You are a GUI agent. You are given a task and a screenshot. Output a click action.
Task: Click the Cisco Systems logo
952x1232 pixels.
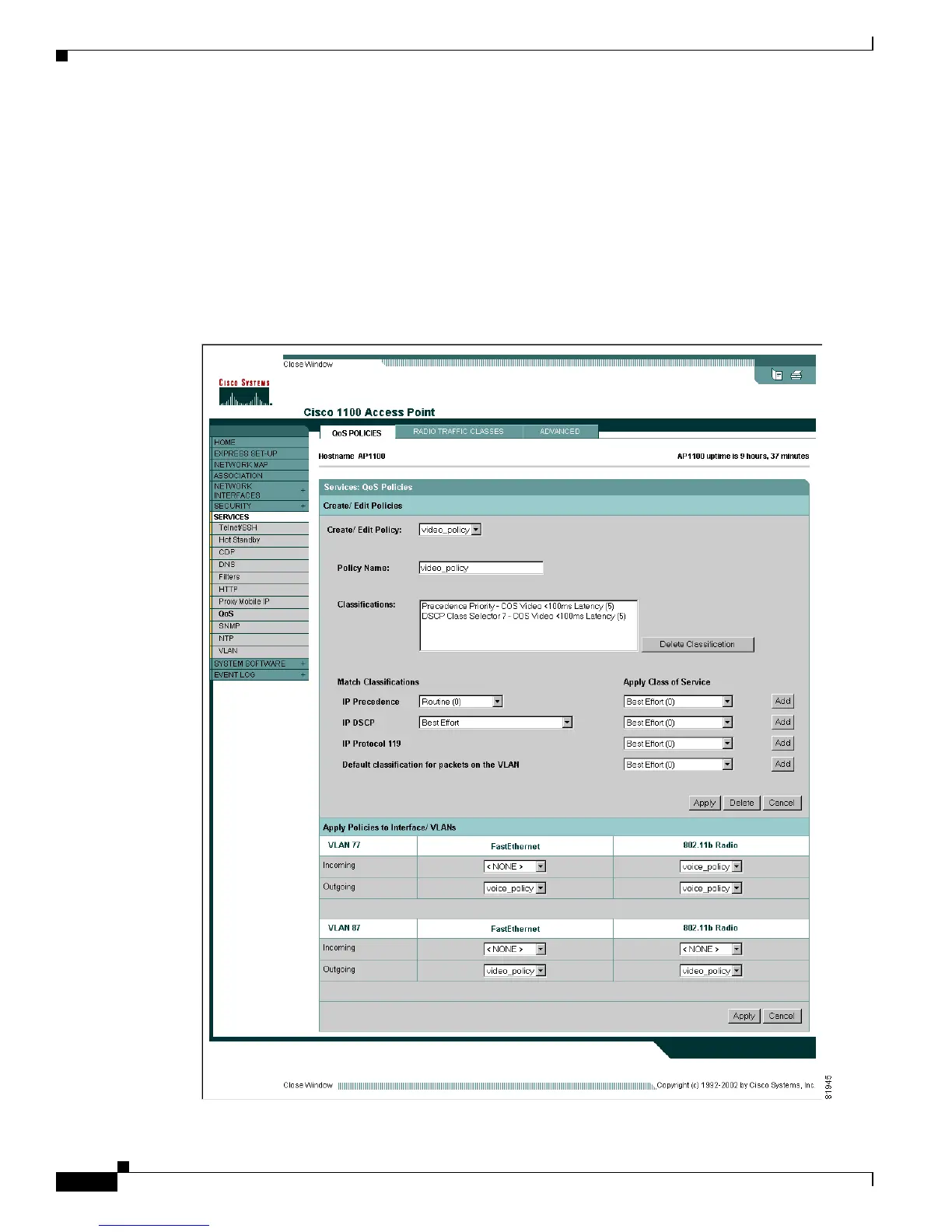pos(244,392)
